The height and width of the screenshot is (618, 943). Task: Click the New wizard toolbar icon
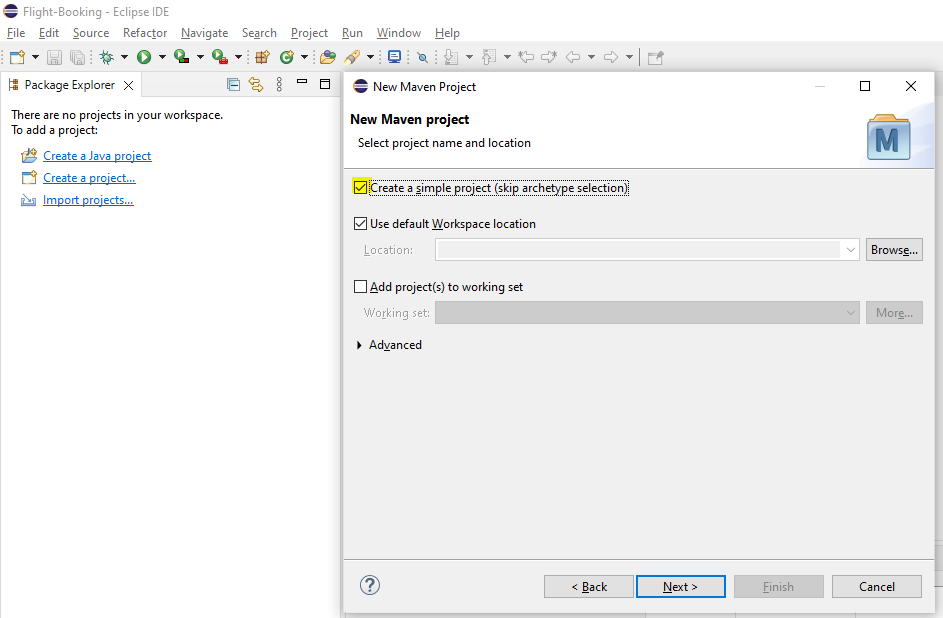[17, 57]
